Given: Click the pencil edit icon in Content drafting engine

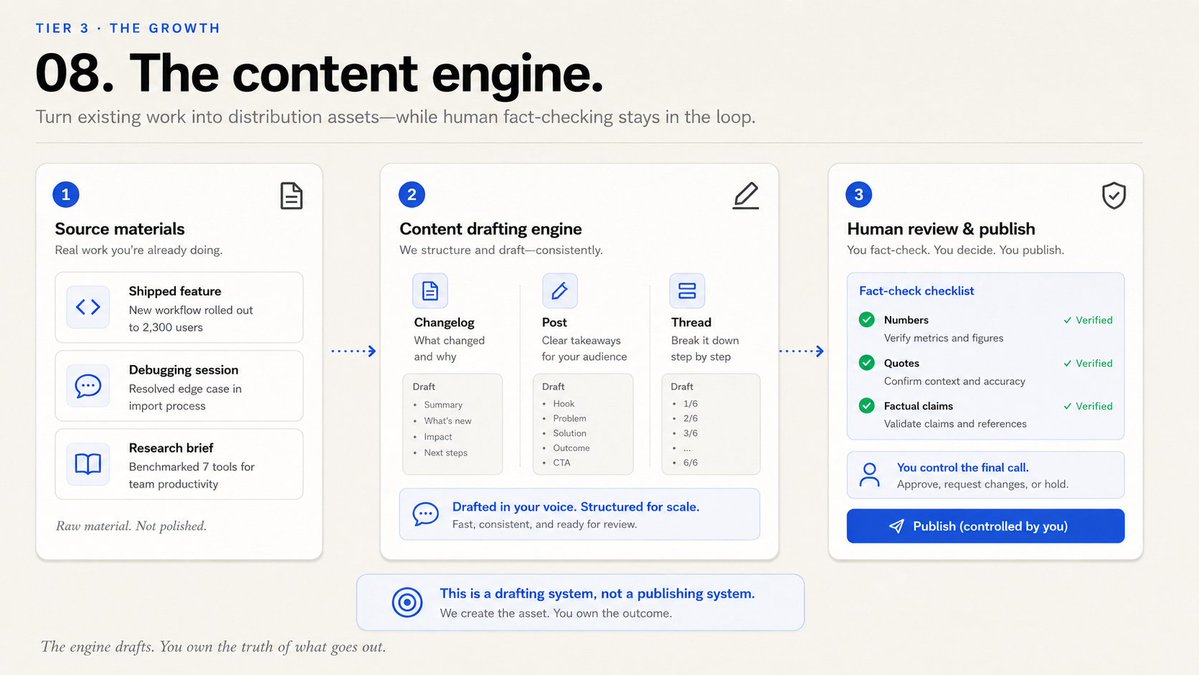Looking at the screenshot, I should 746,196.
